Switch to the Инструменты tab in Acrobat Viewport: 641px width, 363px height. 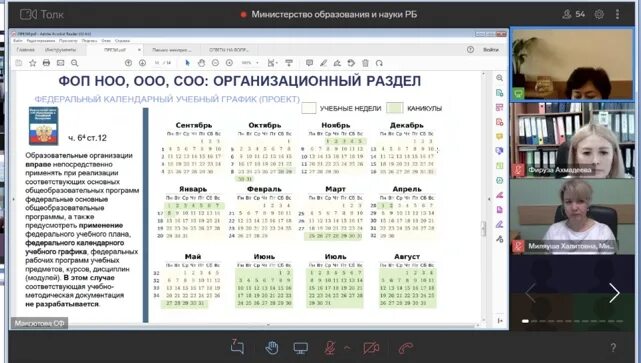coord(60,50)
